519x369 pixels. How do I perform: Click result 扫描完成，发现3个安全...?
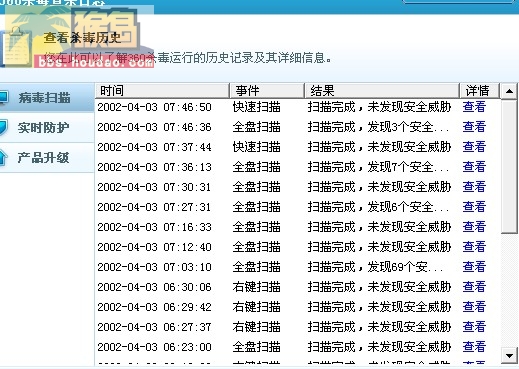coord(378,127)
